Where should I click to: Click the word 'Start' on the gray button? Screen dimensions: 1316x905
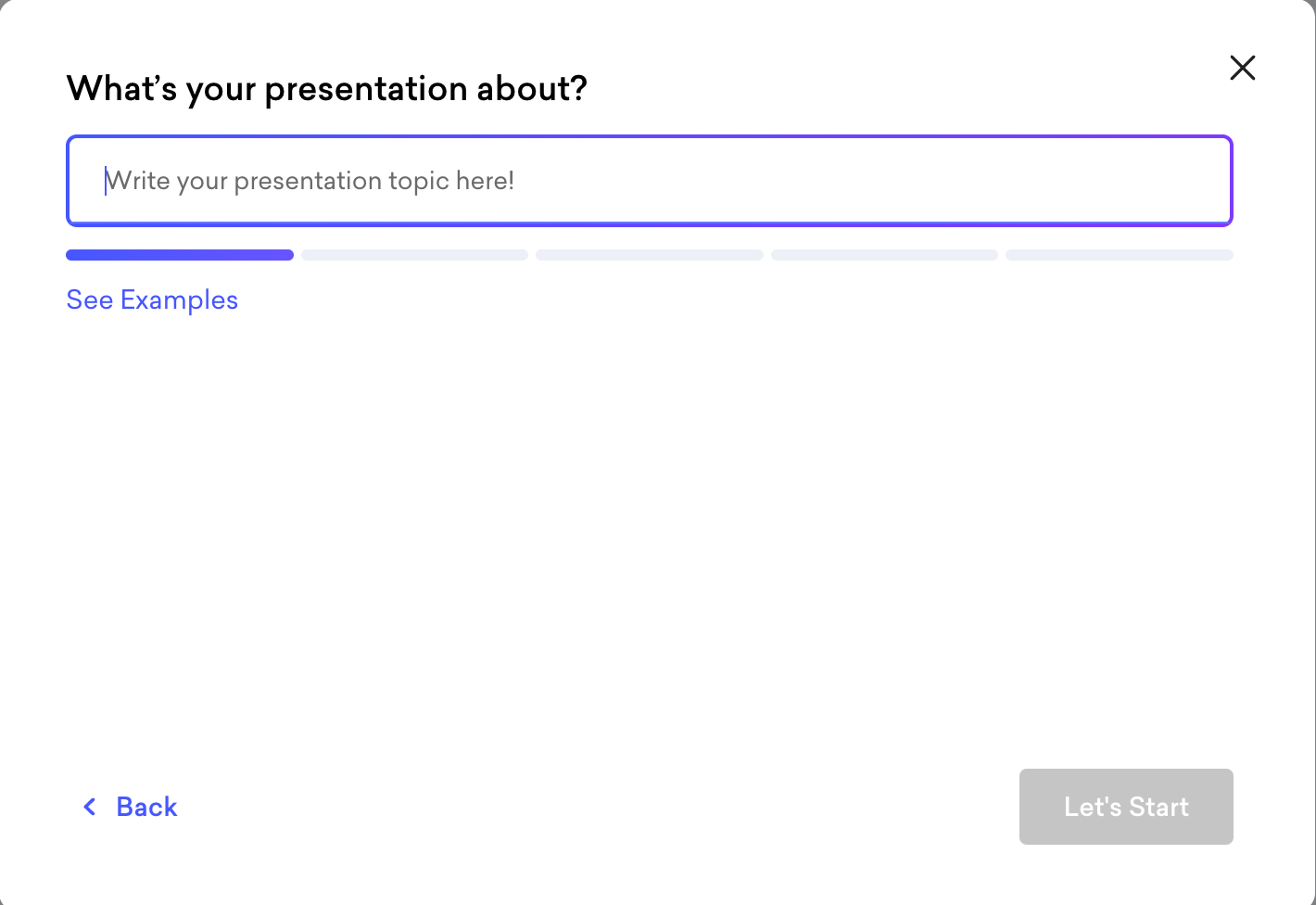pos(1158,807)
